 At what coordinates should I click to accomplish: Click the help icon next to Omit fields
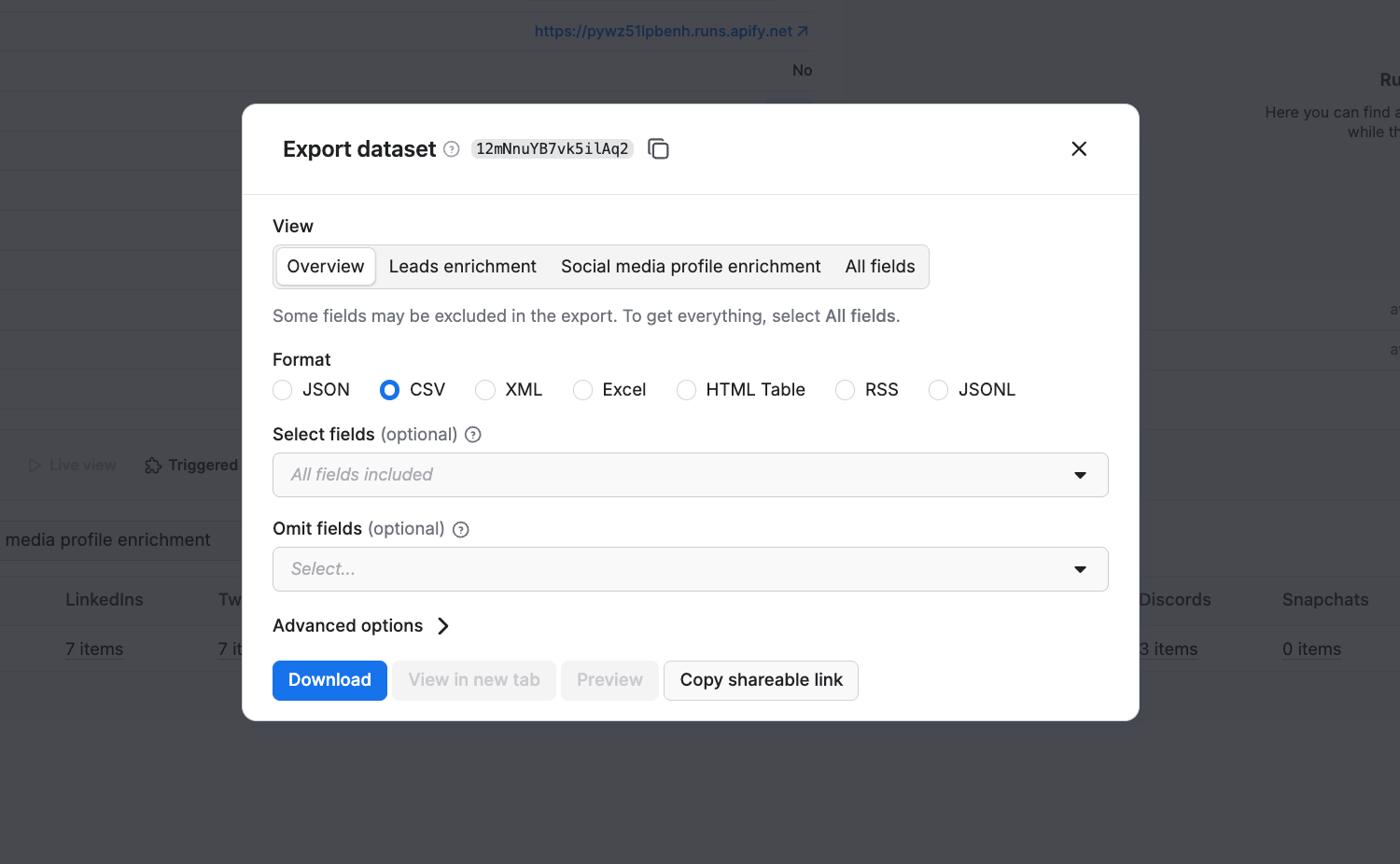tap(460, 529)
